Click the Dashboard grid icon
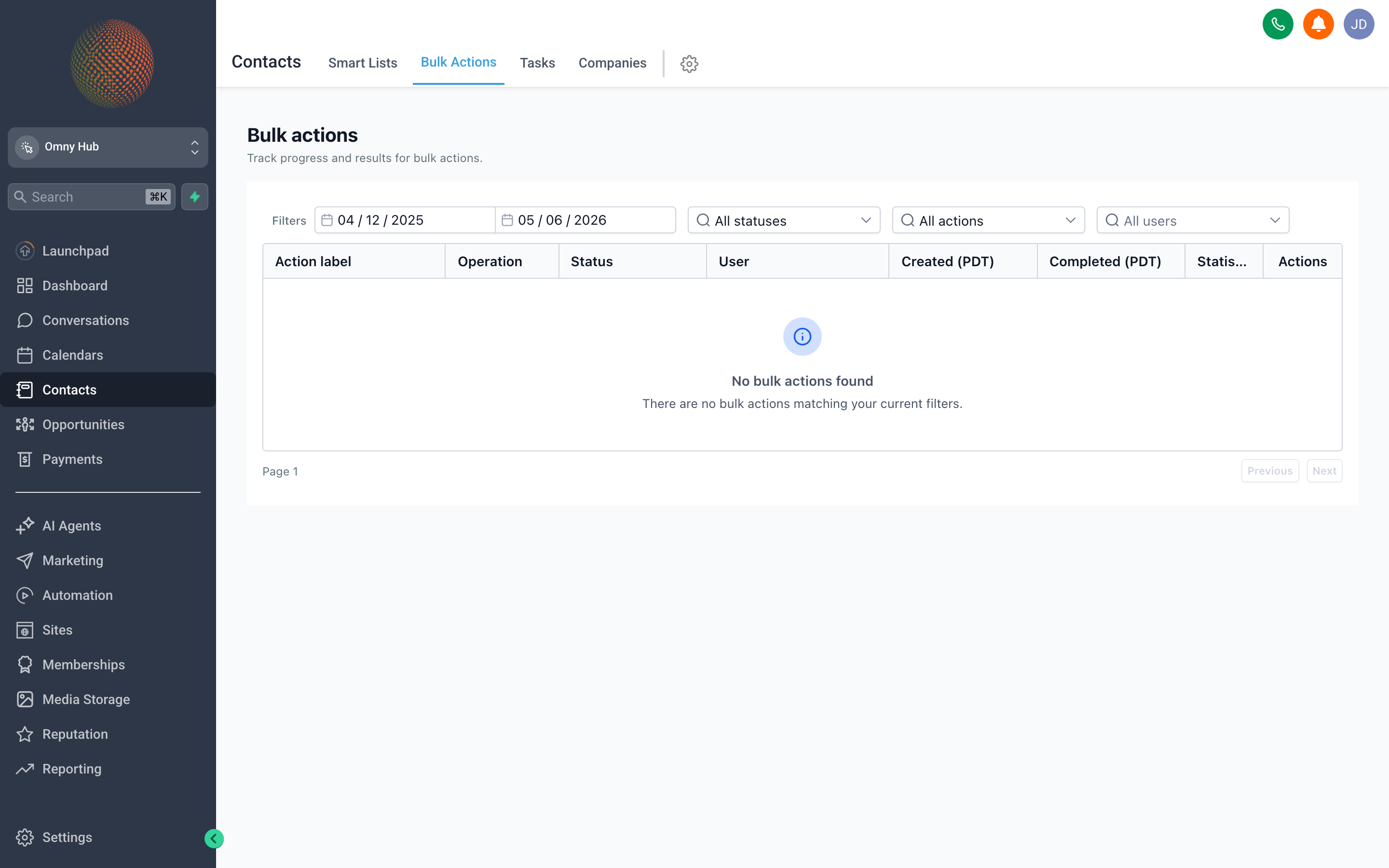Viewport: 1389px width, 868px height. pyautogui.click(x=25, y=285)
